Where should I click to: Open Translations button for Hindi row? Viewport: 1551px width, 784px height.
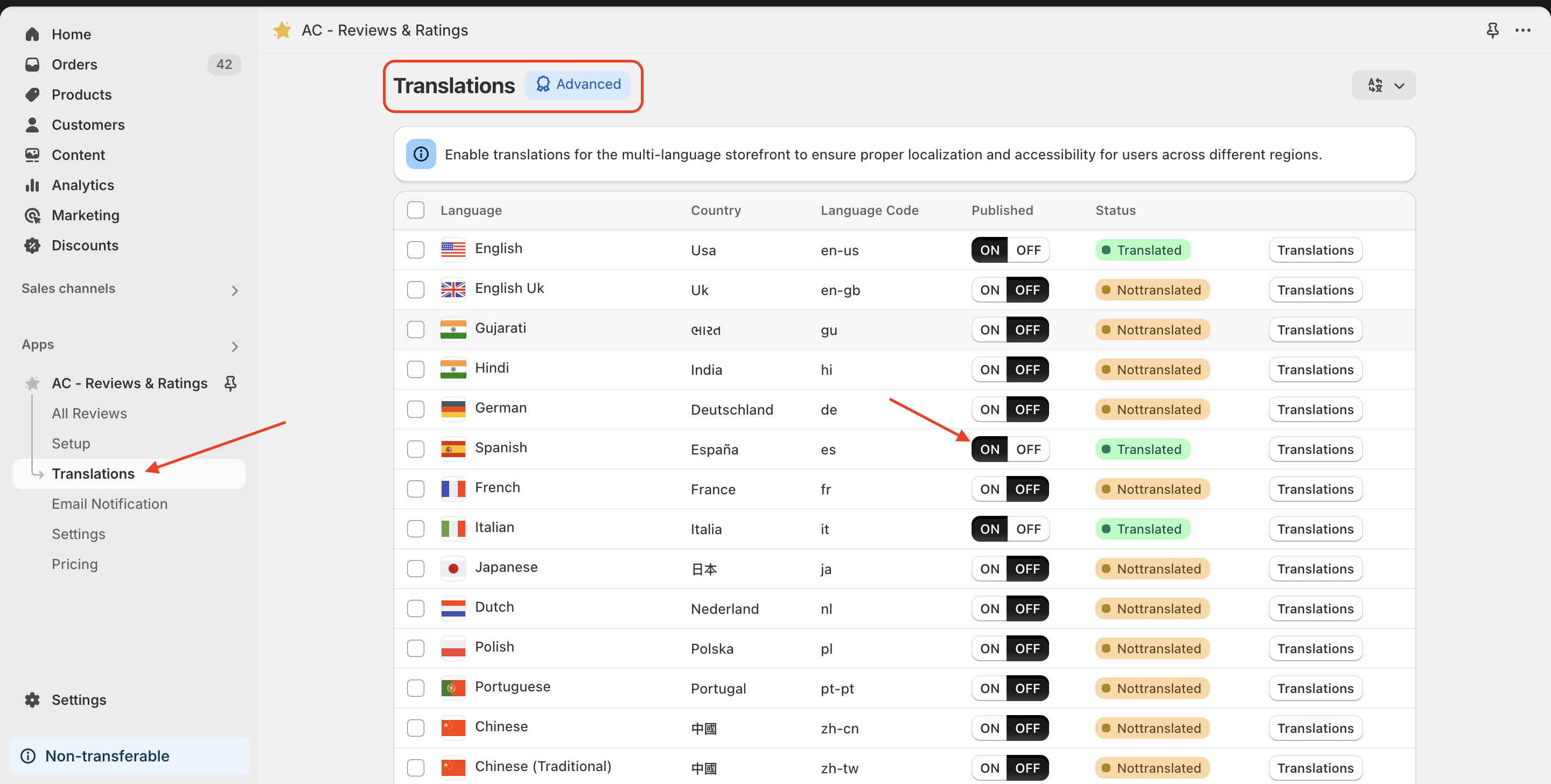[1315, 369]
